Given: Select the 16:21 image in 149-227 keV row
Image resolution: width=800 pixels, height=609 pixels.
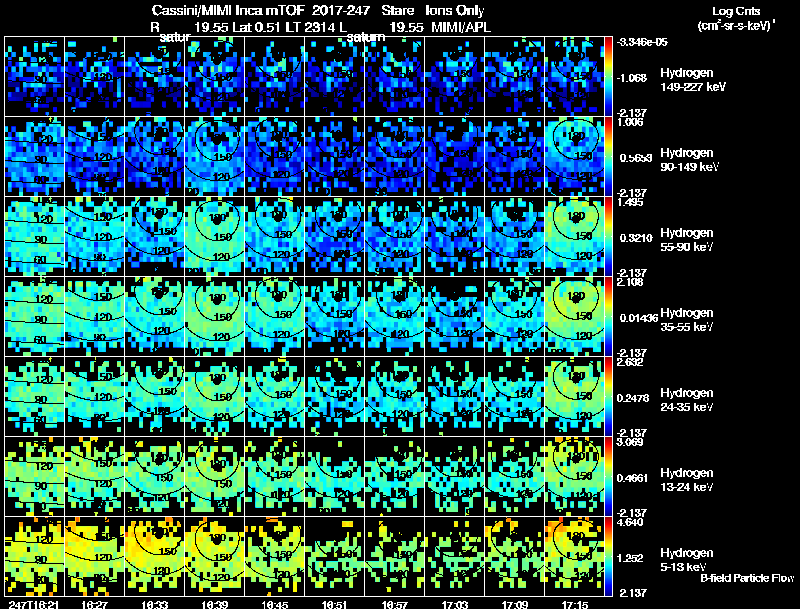Looking at the screenshot, I should tap(34, 76).
